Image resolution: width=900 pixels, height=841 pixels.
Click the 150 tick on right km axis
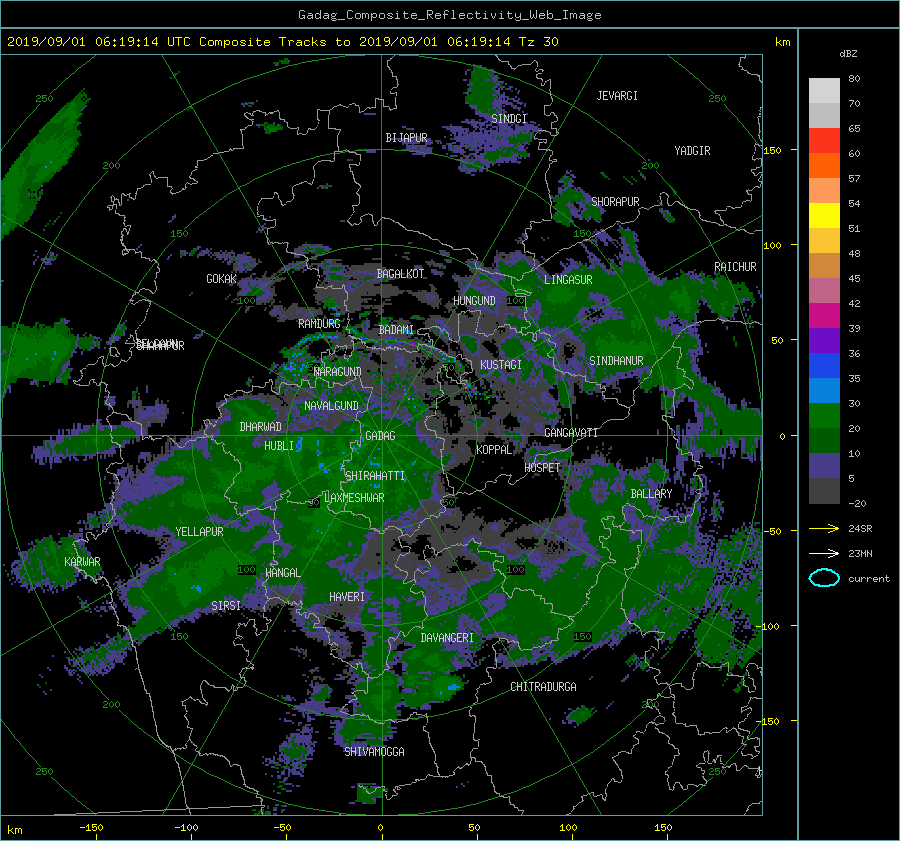click(772, 150)
